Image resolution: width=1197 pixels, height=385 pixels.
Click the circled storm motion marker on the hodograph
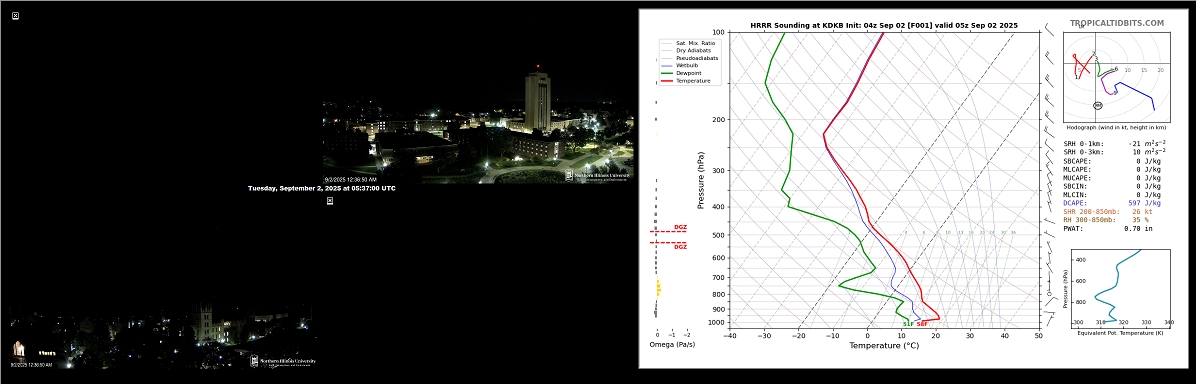click(1098, 105)
